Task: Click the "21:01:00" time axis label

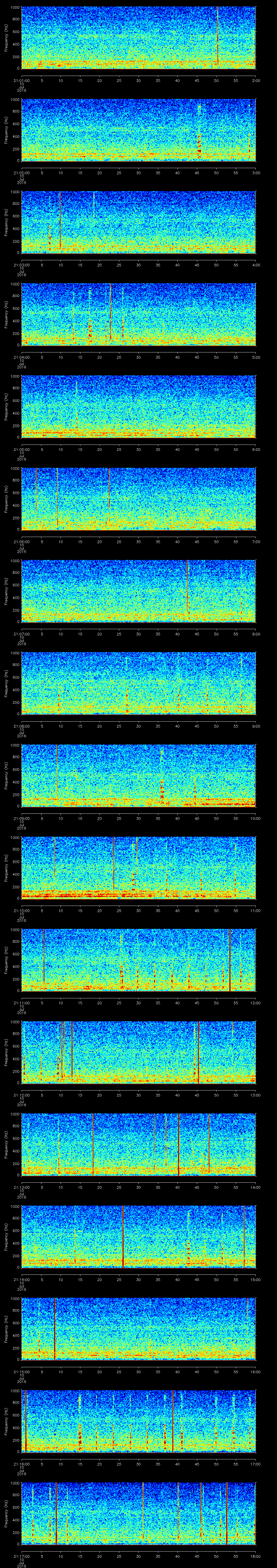Action: tap(21, 80)
